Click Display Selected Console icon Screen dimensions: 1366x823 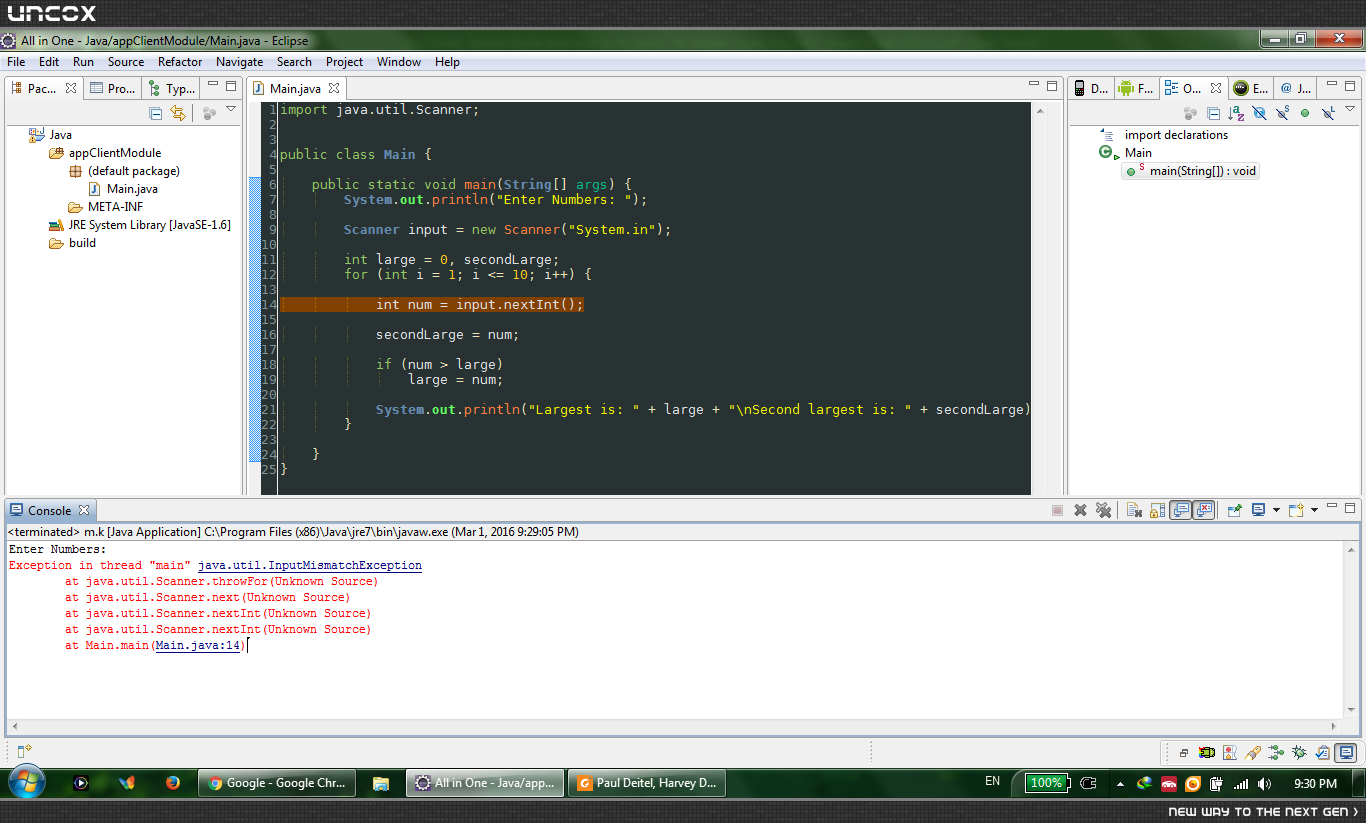(x=1259, y=510)
